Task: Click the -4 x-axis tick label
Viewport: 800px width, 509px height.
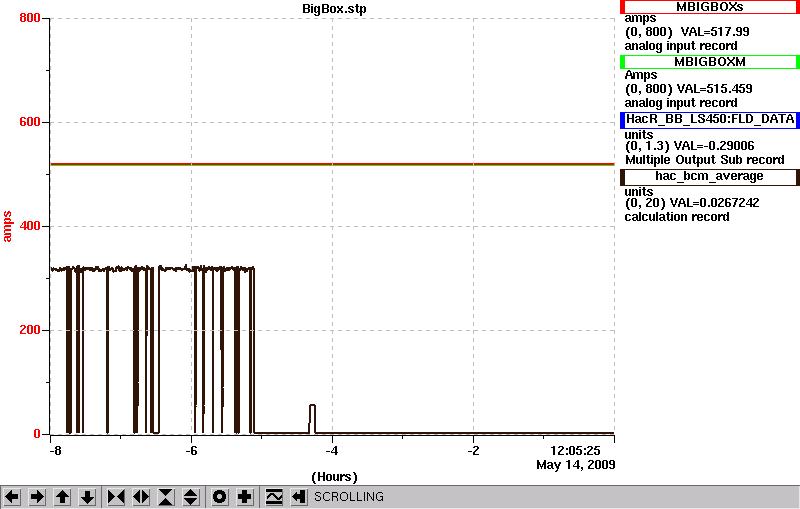Action: tap(332, 451)
